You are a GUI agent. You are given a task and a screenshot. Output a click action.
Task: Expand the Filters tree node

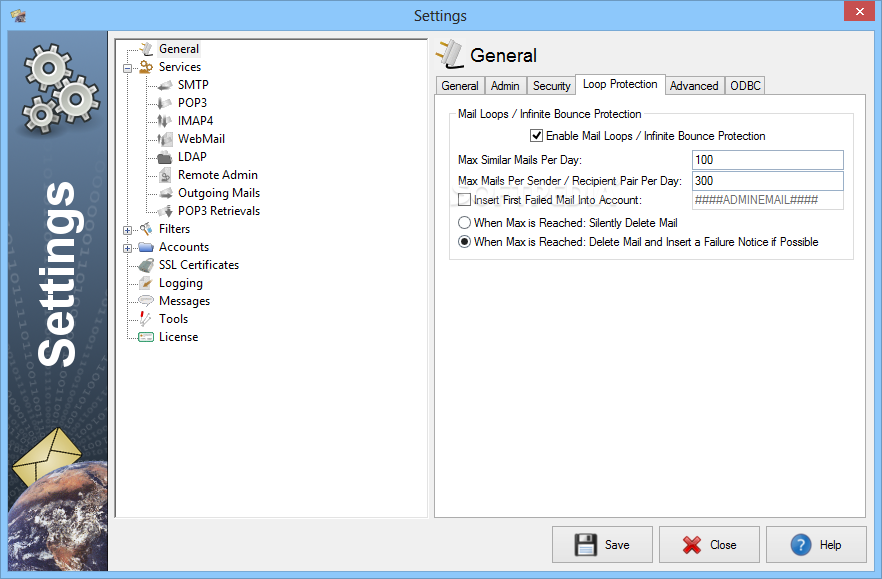128,230
